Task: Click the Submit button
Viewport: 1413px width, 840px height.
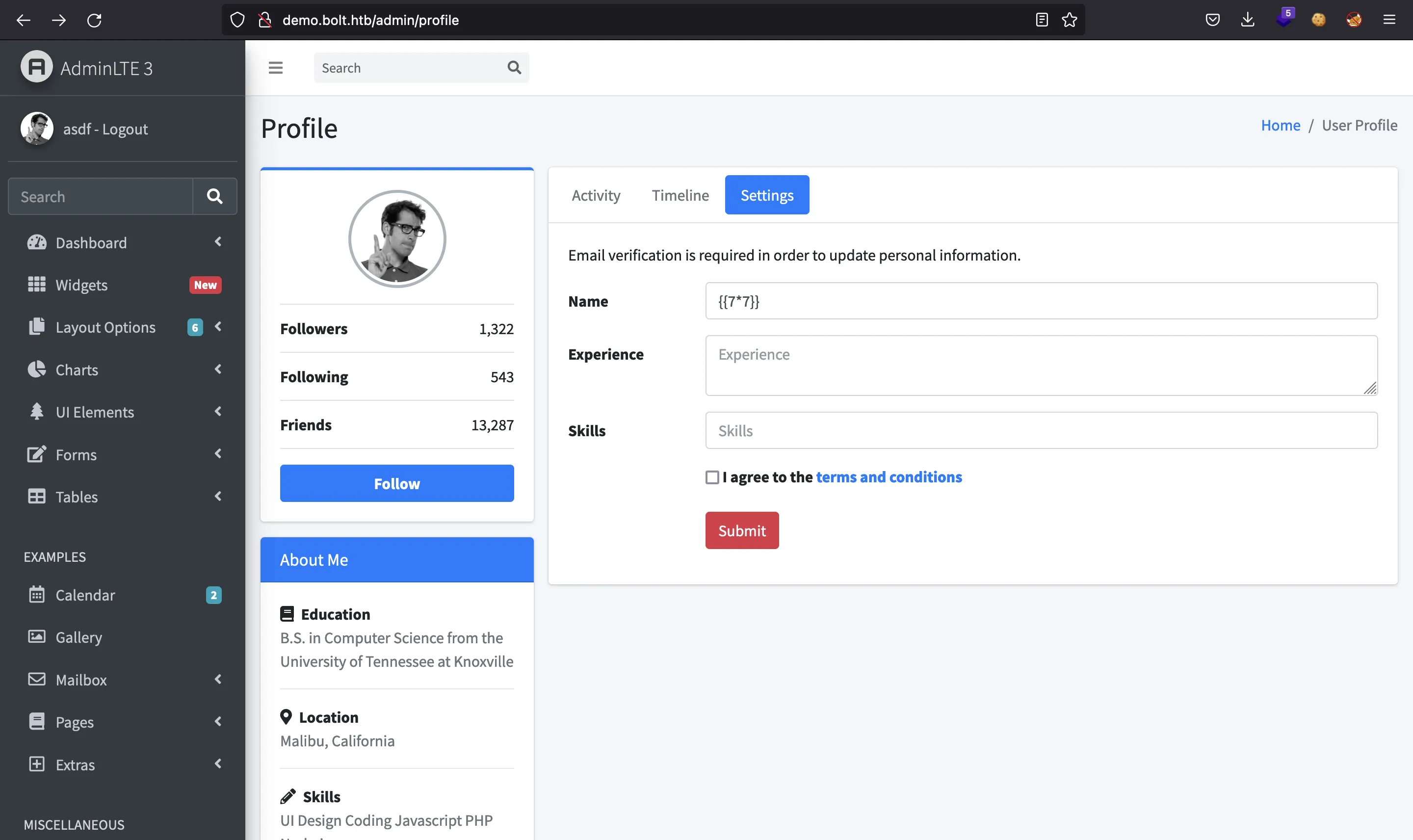Action: tap(742, 530)
